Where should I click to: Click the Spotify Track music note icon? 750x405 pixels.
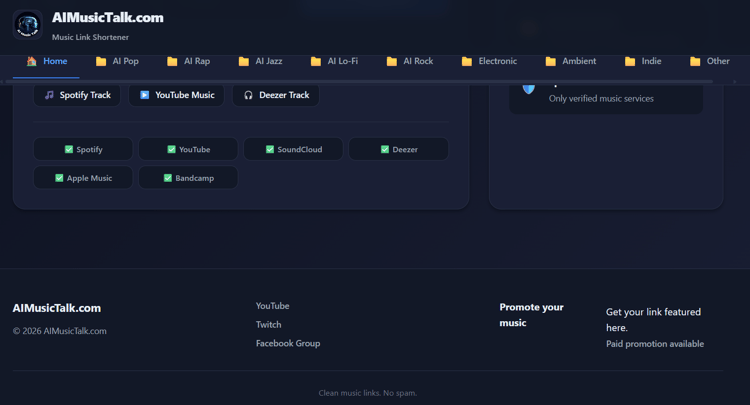pos(49,95)
